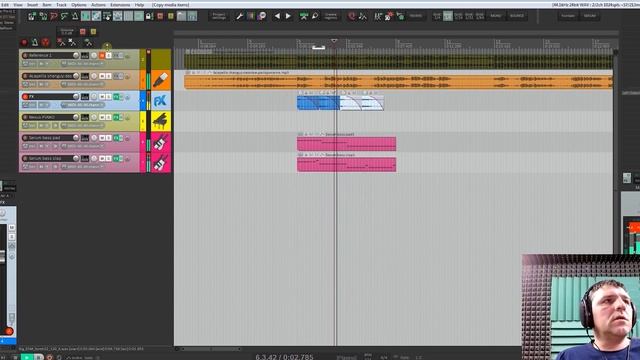Open the View menu
The height and width of the screenshot is (360, 640).
(x=18, y=5)
